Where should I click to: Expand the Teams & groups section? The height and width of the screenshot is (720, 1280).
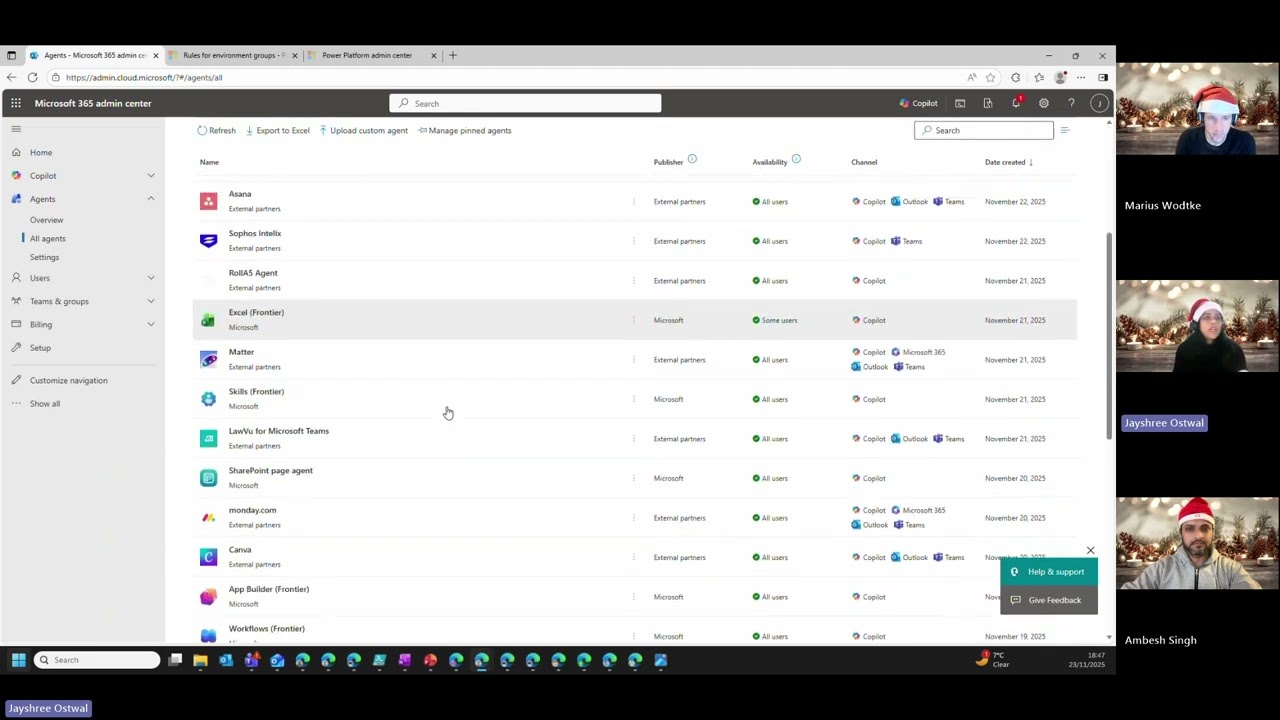click(x=151, y=301)
